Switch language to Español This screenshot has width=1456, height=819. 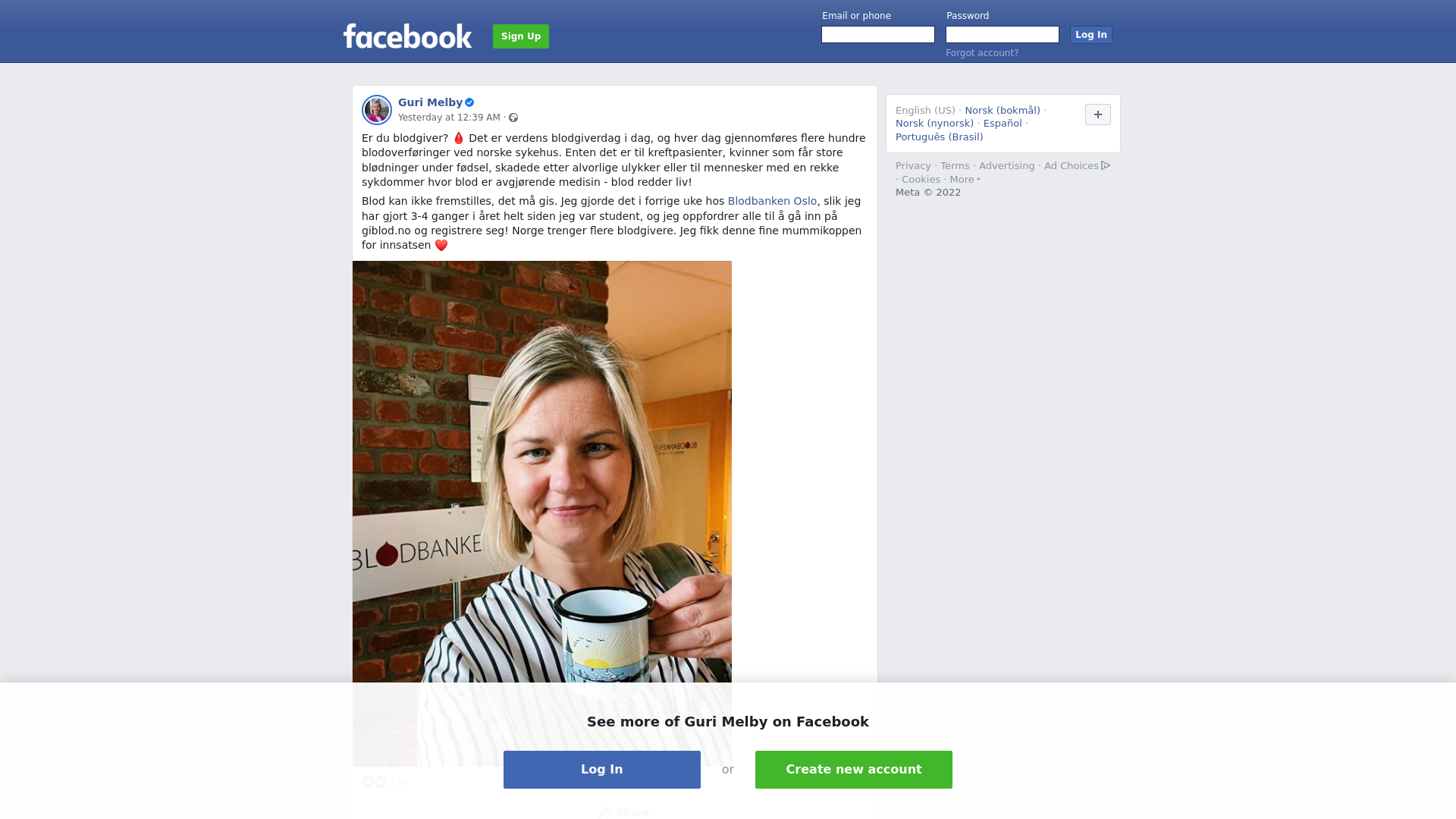pos(1003,124)
